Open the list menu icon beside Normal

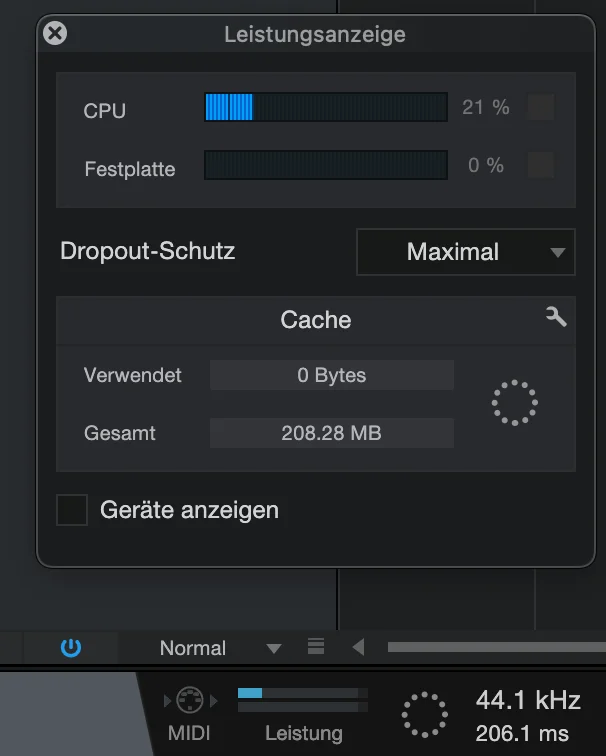coord(316,647)
